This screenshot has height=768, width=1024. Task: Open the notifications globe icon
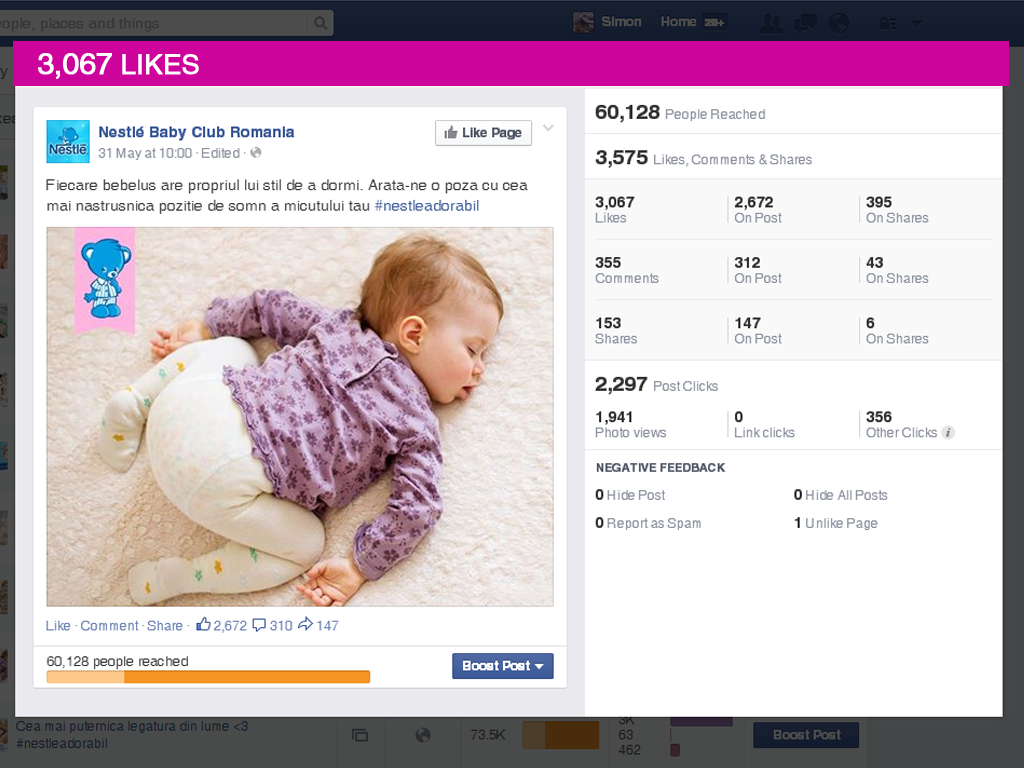click(839, 24)
